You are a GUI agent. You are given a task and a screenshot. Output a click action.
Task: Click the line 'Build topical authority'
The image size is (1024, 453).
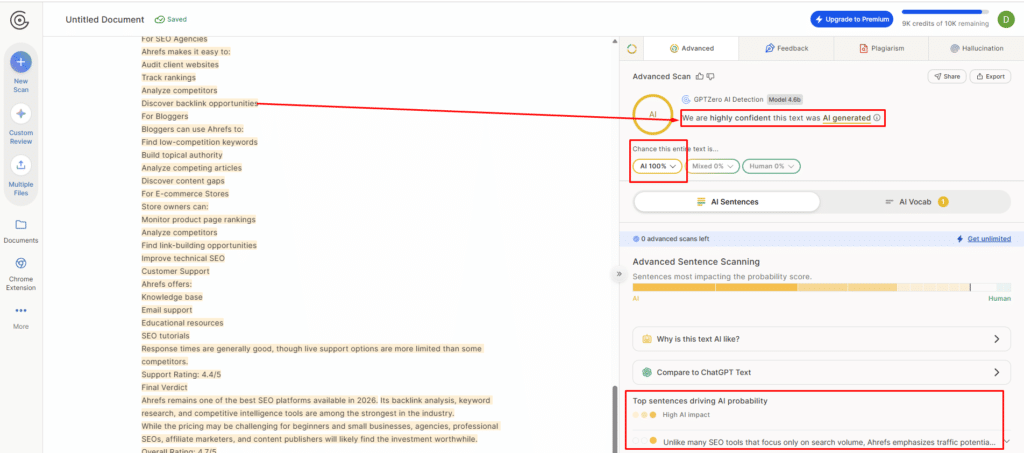point(182,155)
